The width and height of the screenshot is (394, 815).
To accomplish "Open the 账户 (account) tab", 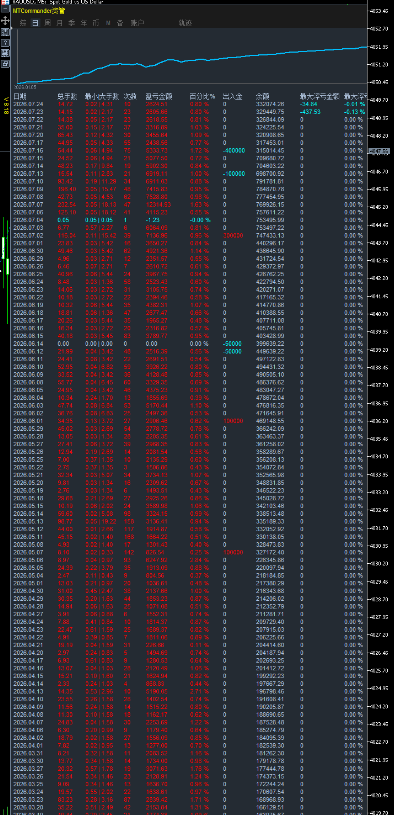I will (x=137, y=23).
